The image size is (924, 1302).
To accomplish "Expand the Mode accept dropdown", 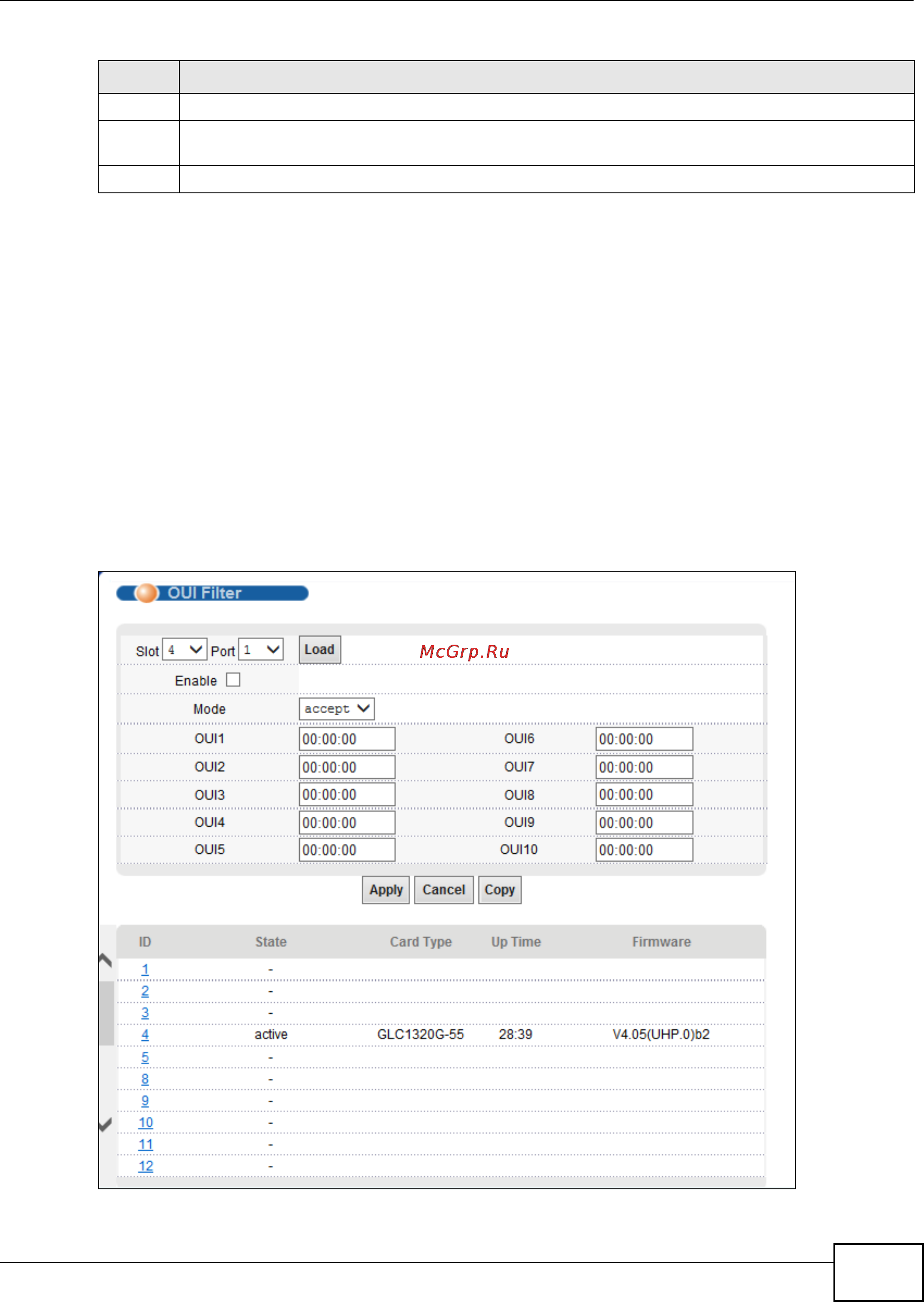I will tap(336, 709).
